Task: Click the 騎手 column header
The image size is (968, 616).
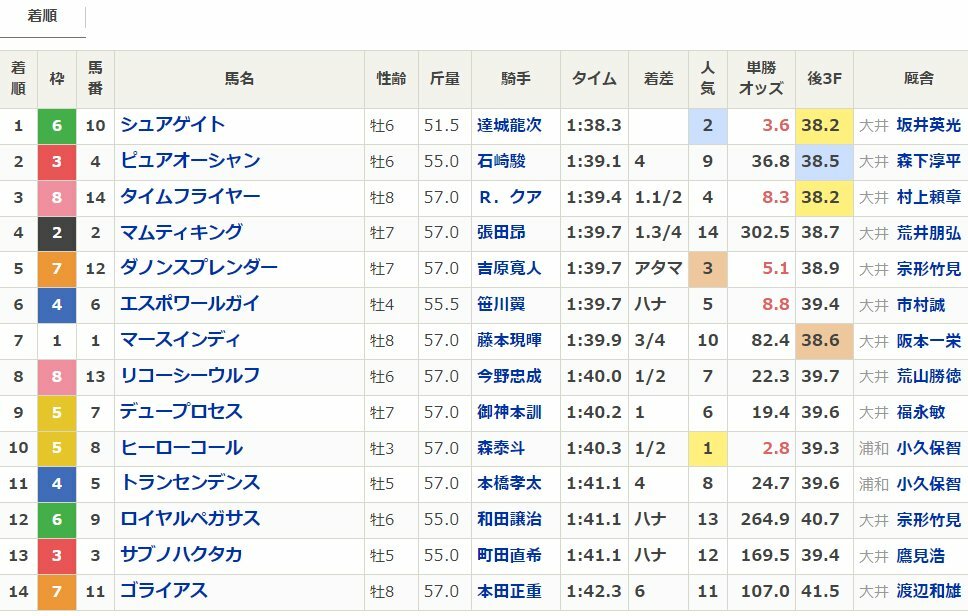Action: [515, 79]
